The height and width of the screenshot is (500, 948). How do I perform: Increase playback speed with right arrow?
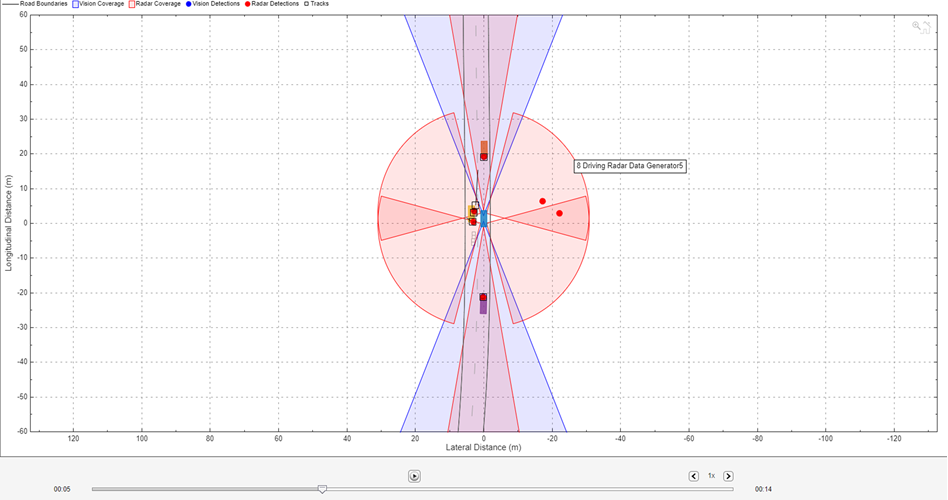tap(728, 476)
